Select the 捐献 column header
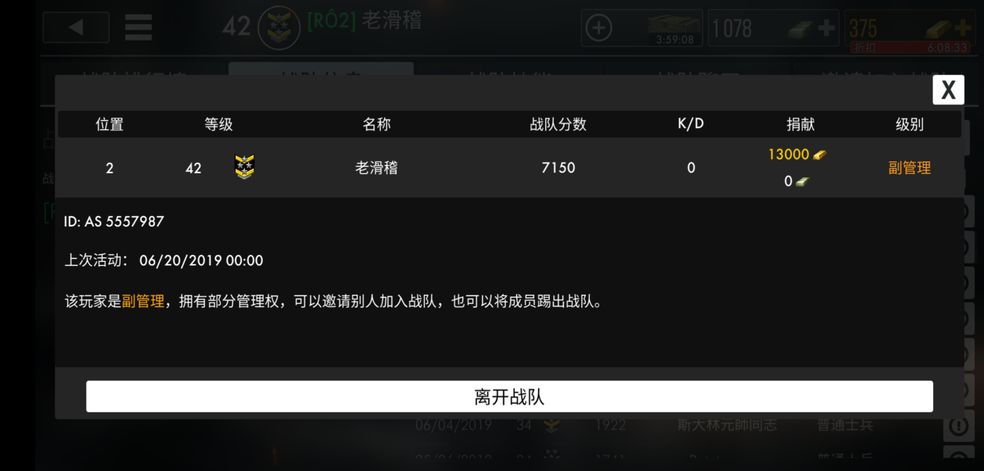Screen dimensions: 984x471 click(800, 125)
